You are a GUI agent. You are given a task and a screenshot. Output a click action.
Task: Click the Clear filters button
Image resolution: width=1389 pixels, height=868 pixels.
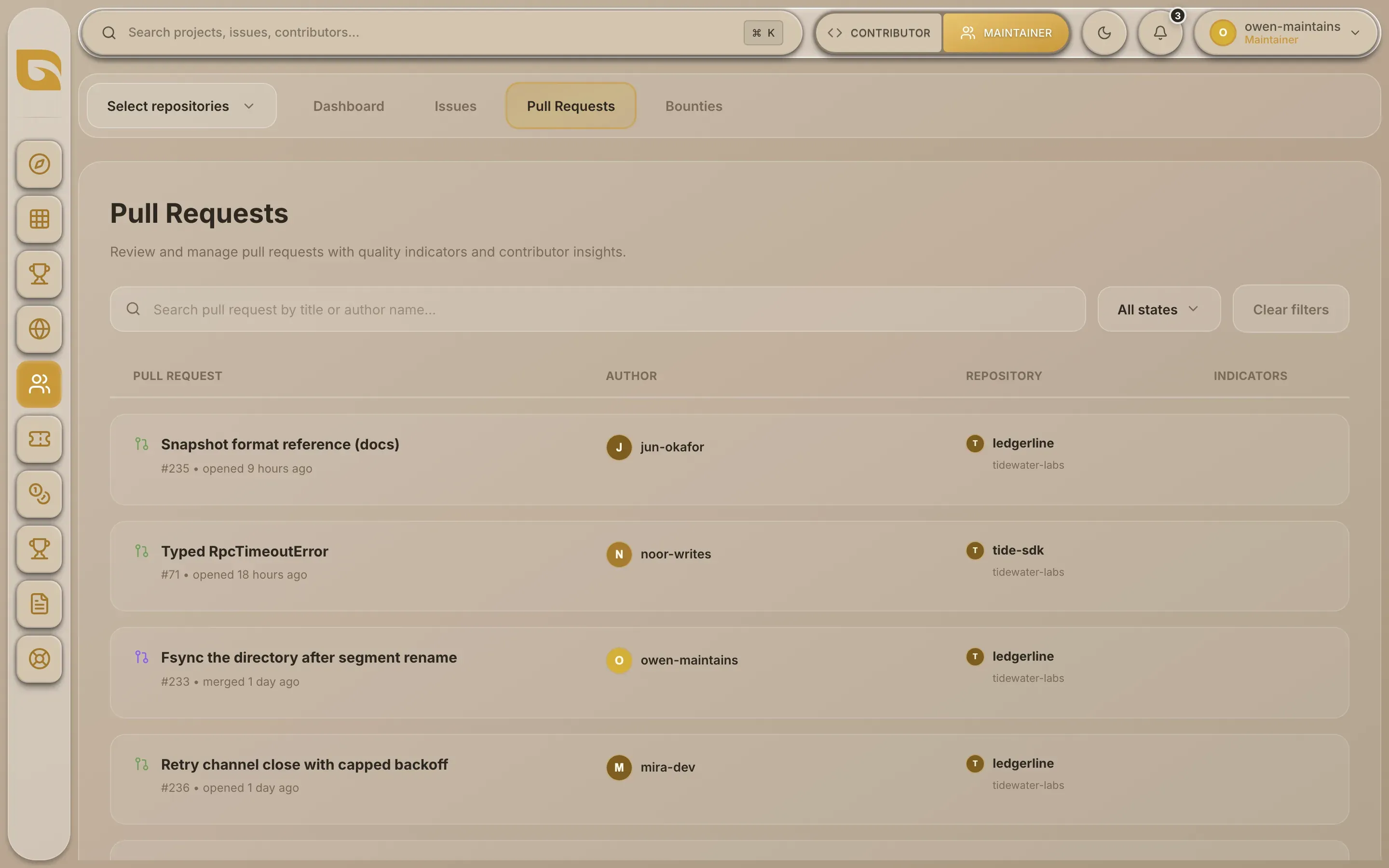[1290, 309]
